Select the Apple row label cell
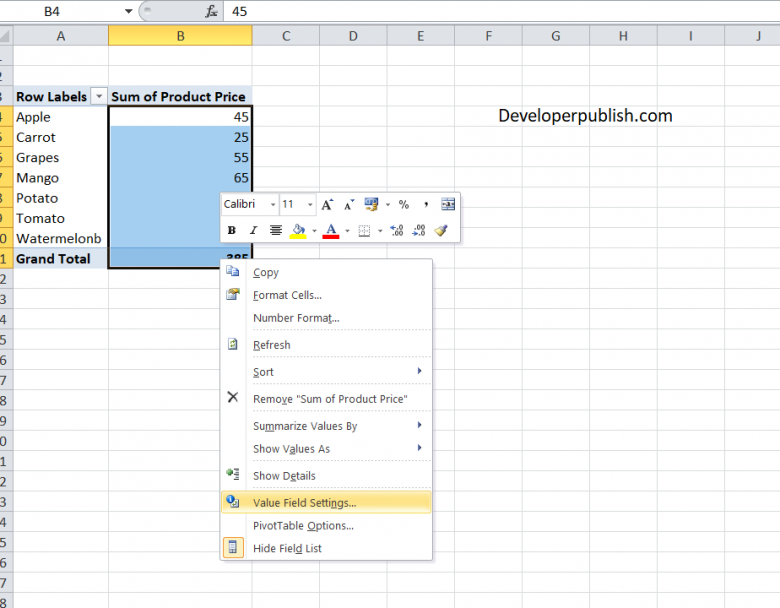The image size is (780, 608). (x=61, y=117)
